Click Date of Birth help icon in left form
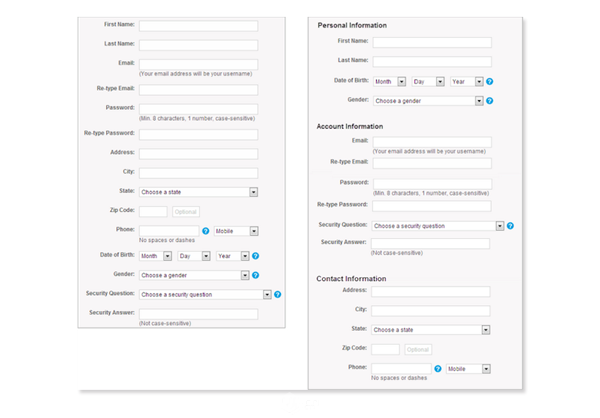 (x=255, y=256)
